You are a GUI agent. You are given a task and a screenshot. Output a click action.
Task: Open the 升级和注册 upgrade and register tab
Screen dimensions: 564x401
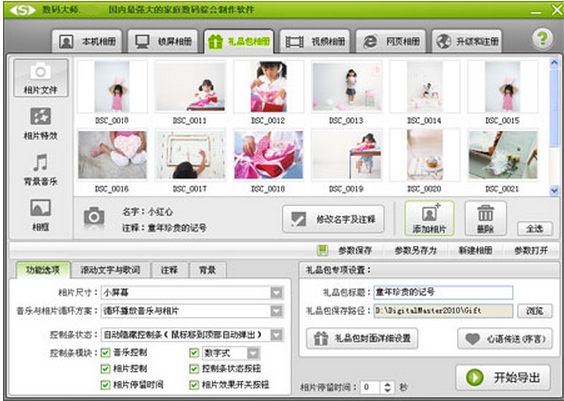click(467, 42)
